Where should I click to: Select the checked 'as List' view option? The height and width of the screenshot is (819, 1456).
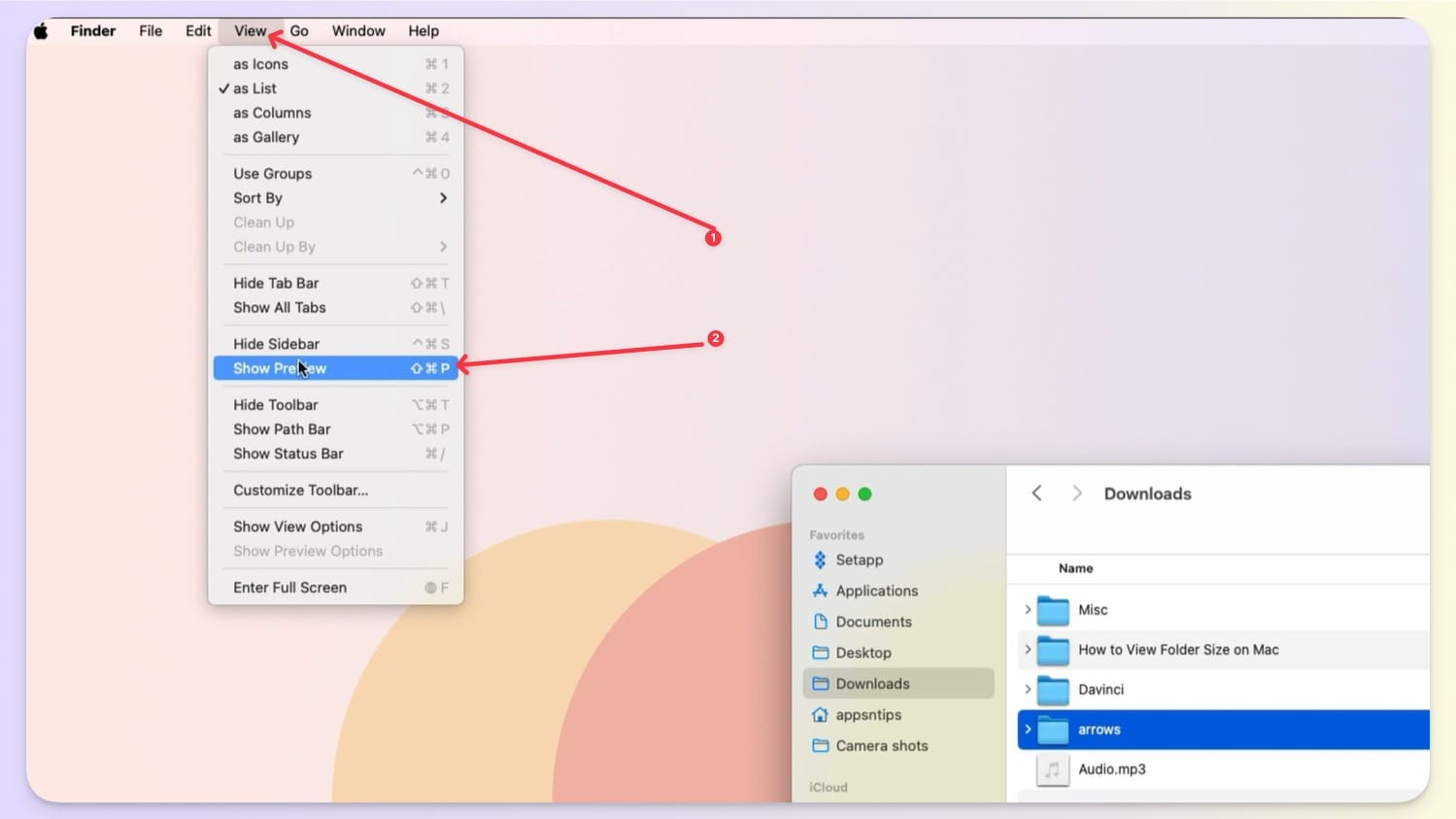pos(254,88)
